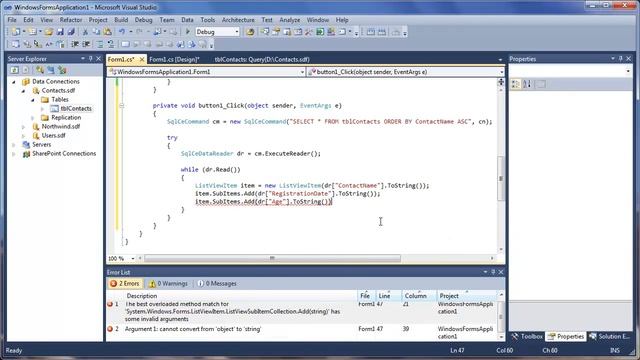Open the Solution Explorer bottom tab

tap(610, 336)
